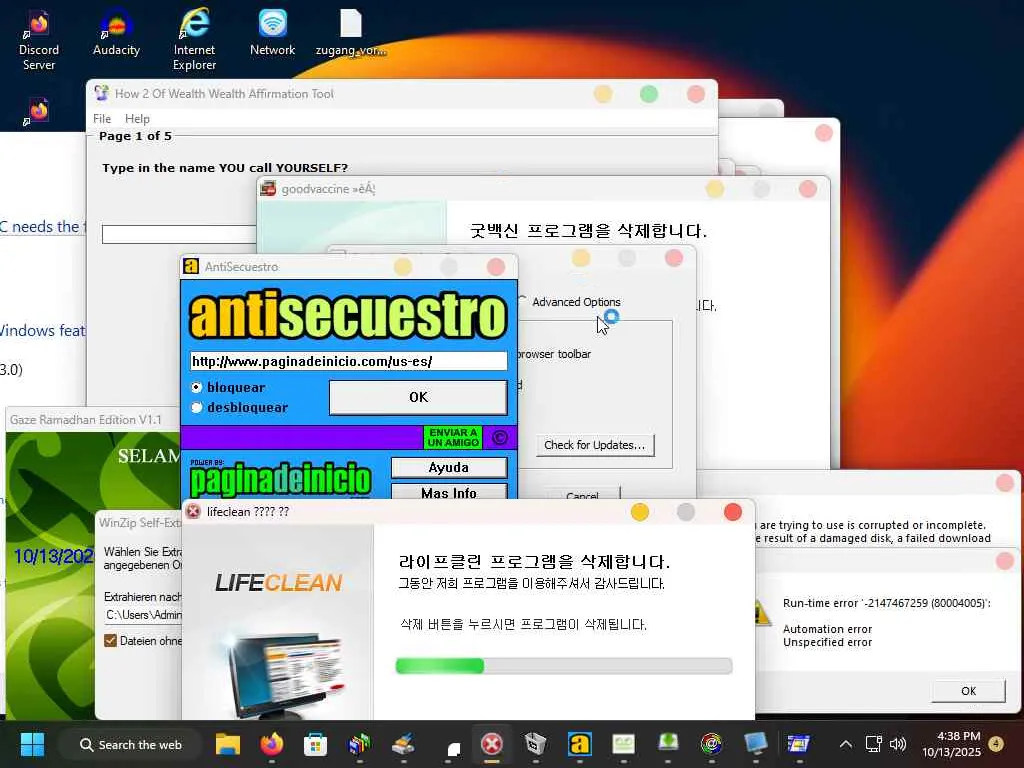The image size is (1024, 768).
Task: Click the Mas Info button
Action: pyautogui.click(x=449, y=492)
